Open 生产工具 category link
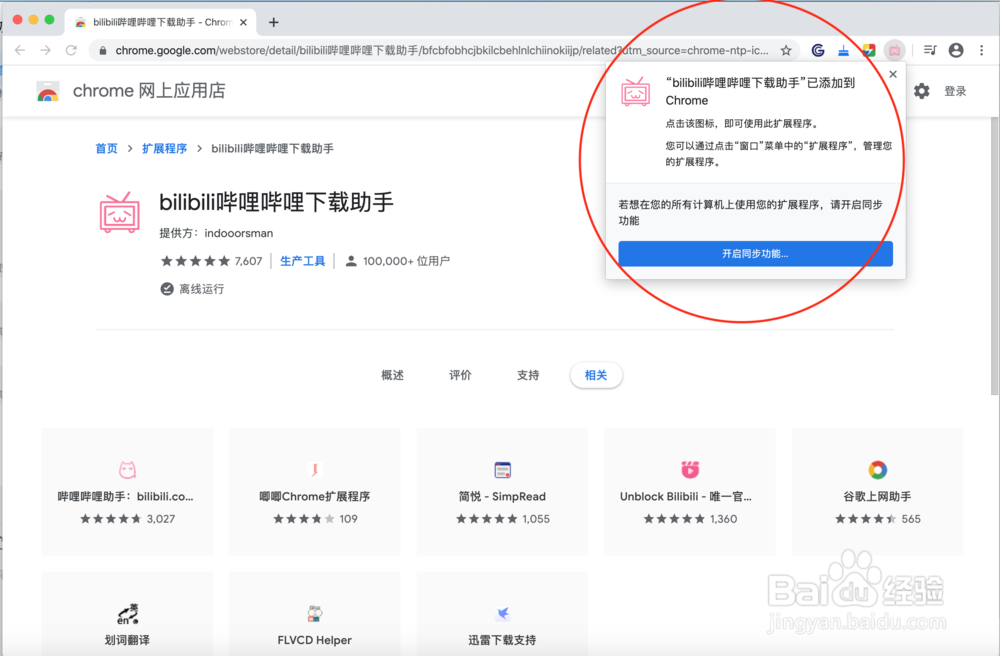 [302, 261]
